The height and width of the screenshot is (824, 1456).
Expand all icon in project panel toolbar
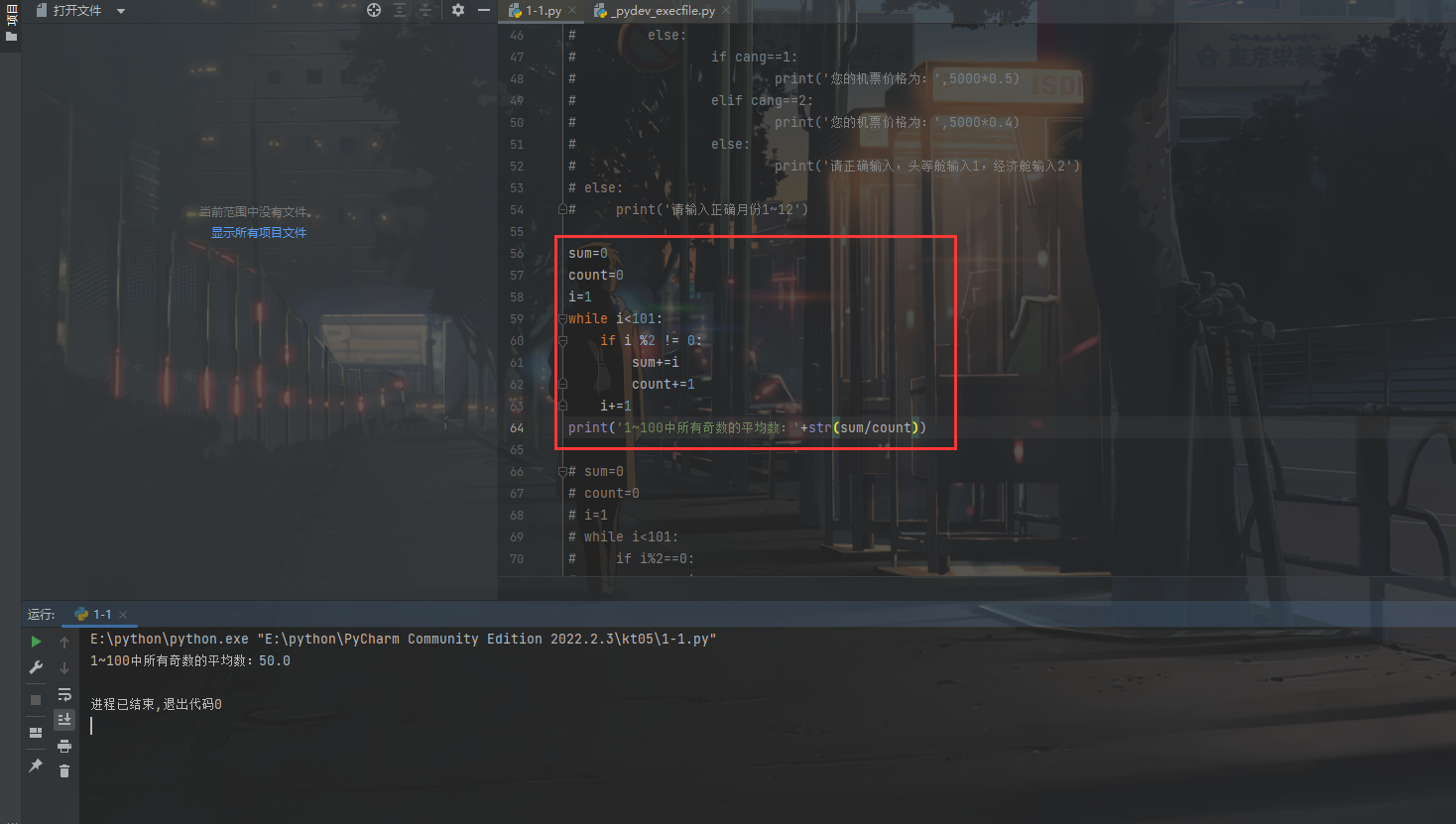pyautogui.click(x=400, y=10)
